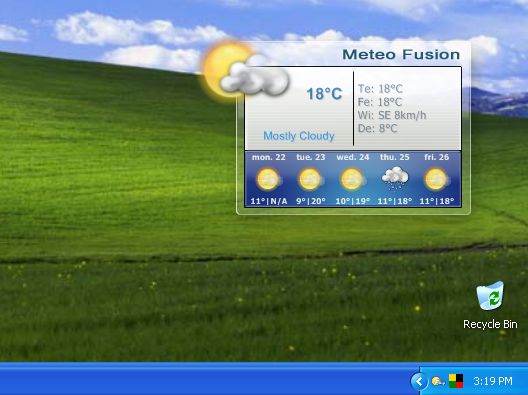
Task: Select Wednesday 24 forecast sun icon
Action: (x=353, y=179)
